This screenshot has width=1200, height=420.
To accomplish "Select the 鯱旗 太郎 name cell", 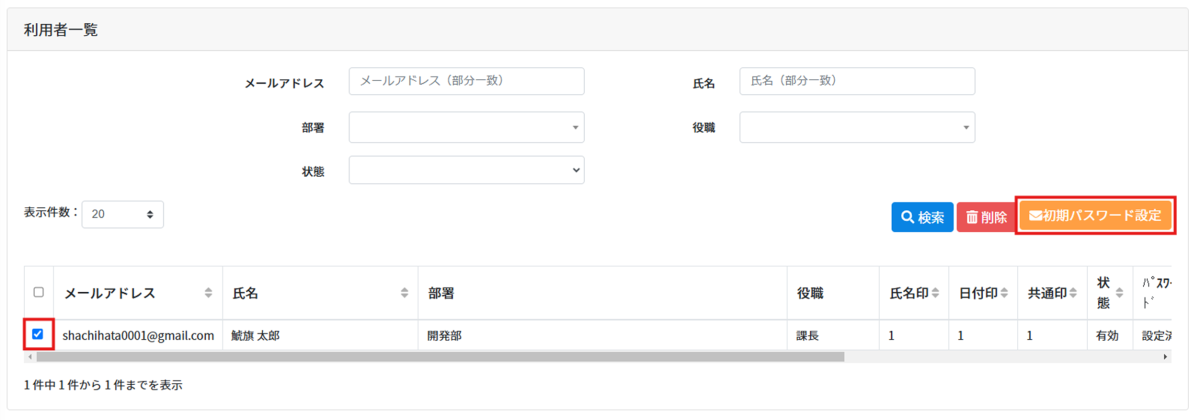I will click(x=256, y=336).
